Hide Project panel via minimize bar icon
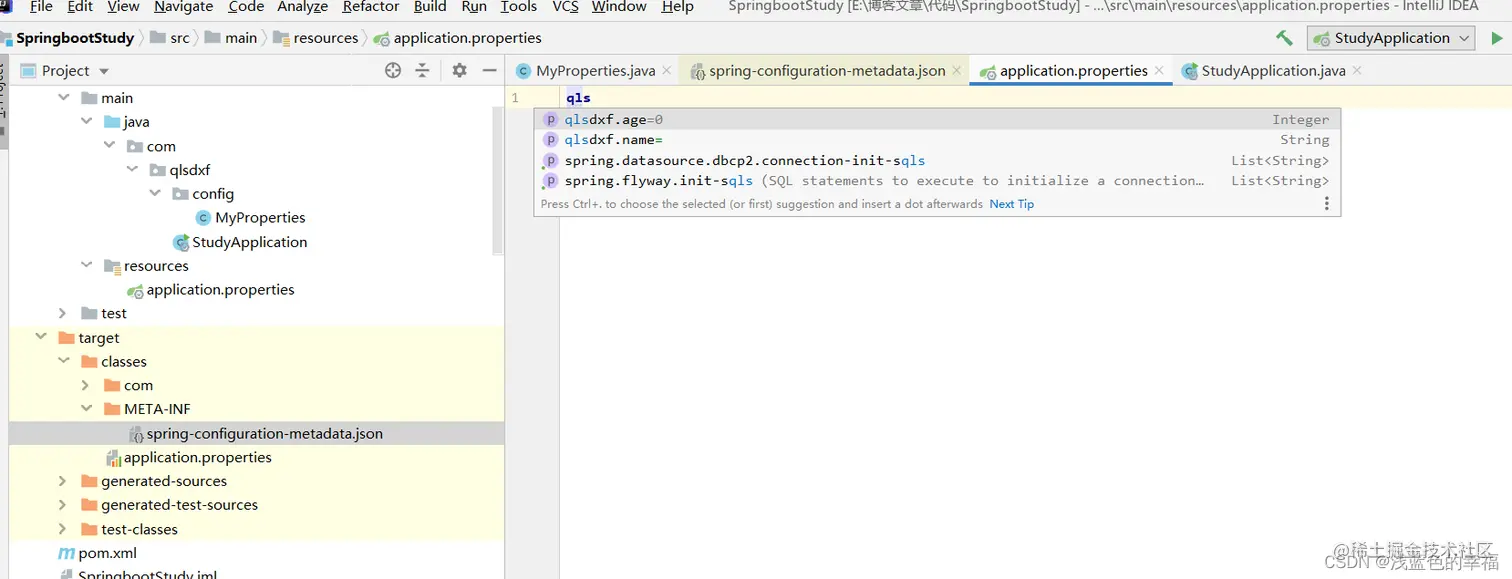This screenshot has width=1512, height=579. tap(489, 70)
